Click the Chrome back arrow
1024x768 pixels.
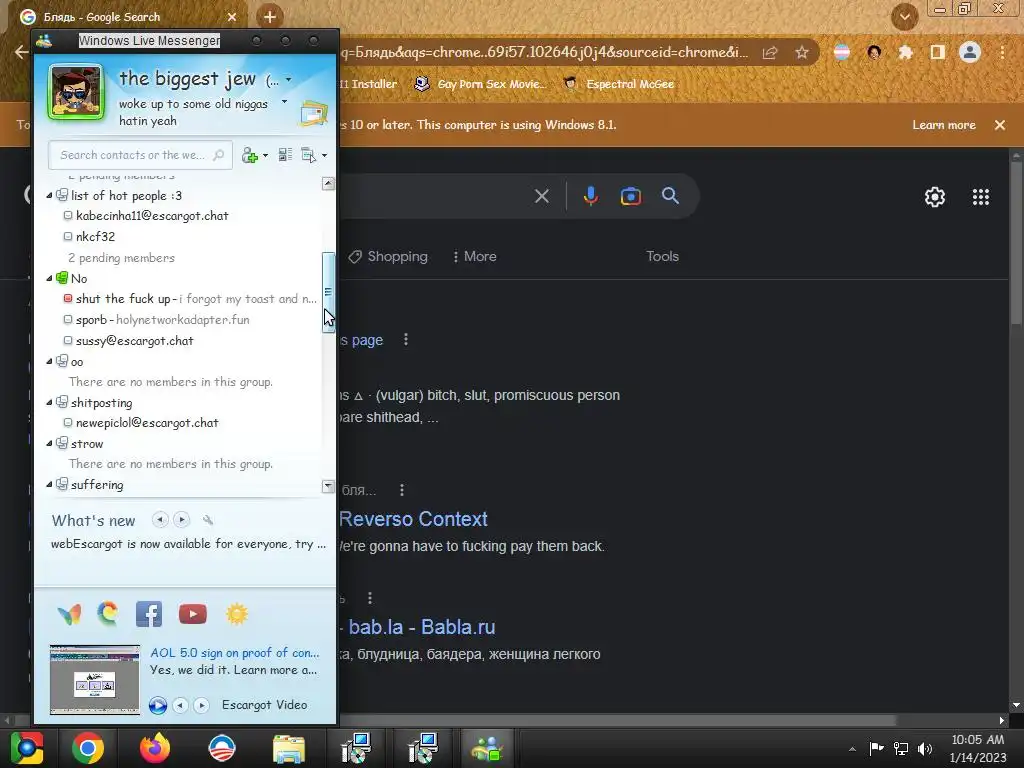pos(22,52)
